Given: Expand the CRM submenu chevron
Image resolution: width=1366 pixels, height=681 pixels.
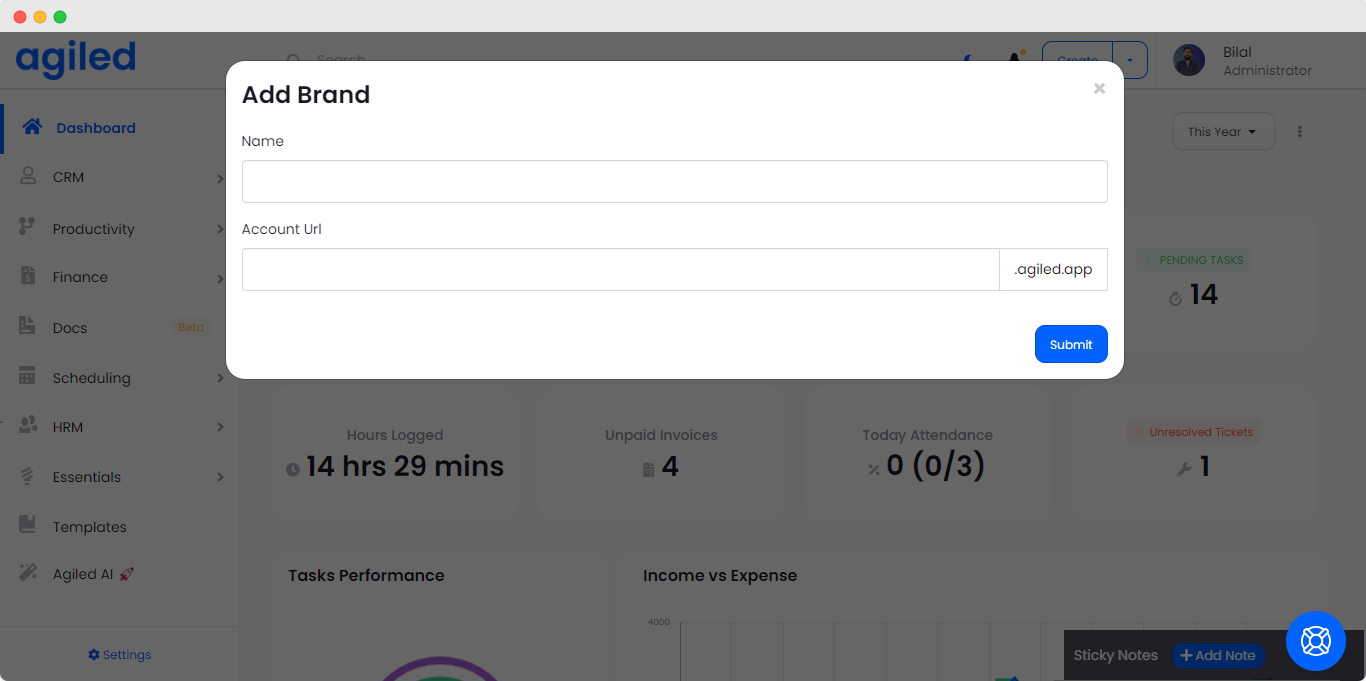Looking at the screenshot, I should coord(220,178).
